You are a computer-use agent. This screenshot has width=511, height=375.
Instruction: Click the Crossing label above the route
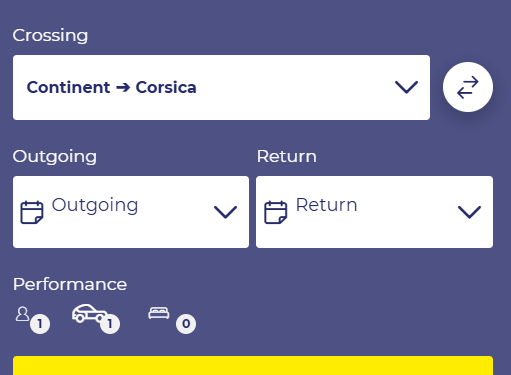(50, 35)
